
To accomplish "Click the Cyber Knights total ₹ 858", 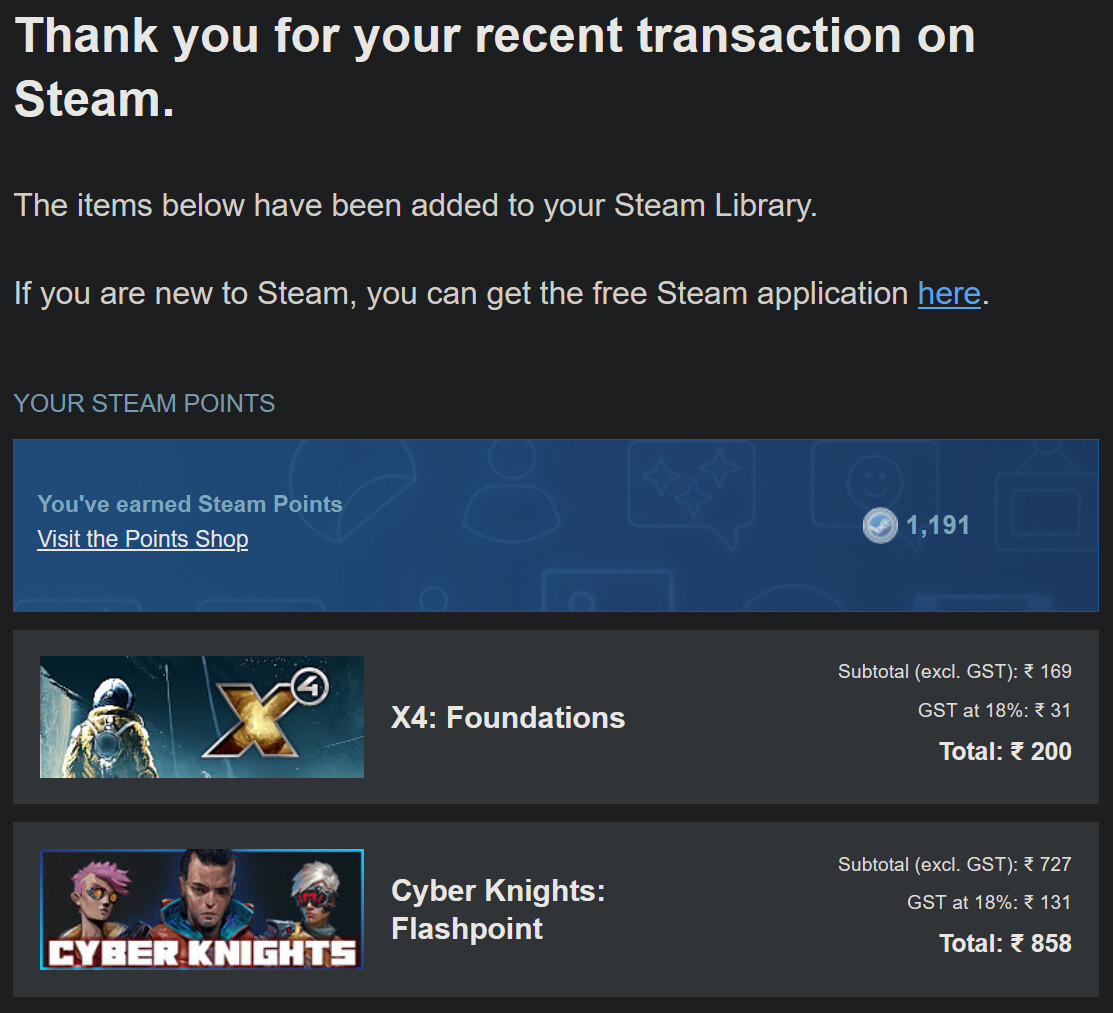I will point(1005,944).
